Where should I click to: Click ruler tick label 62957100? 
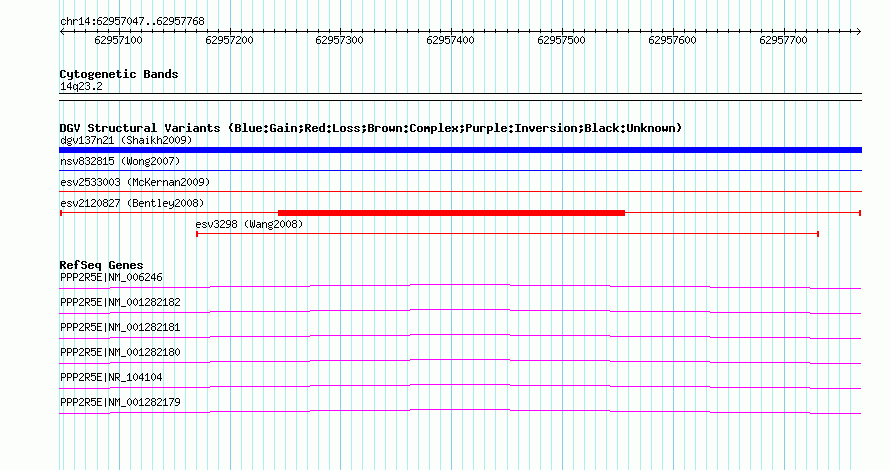pyautogui.click(x=118, y=40)
